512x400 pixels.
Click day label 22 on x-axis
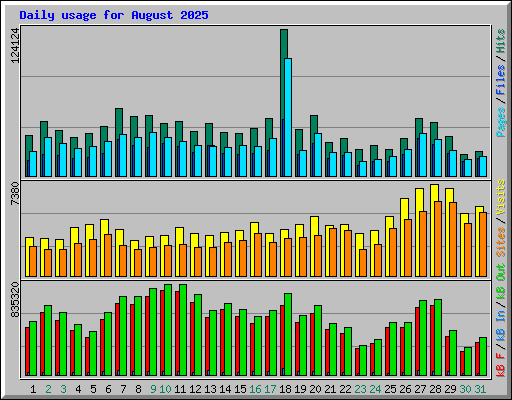click(x=345, y=389)
